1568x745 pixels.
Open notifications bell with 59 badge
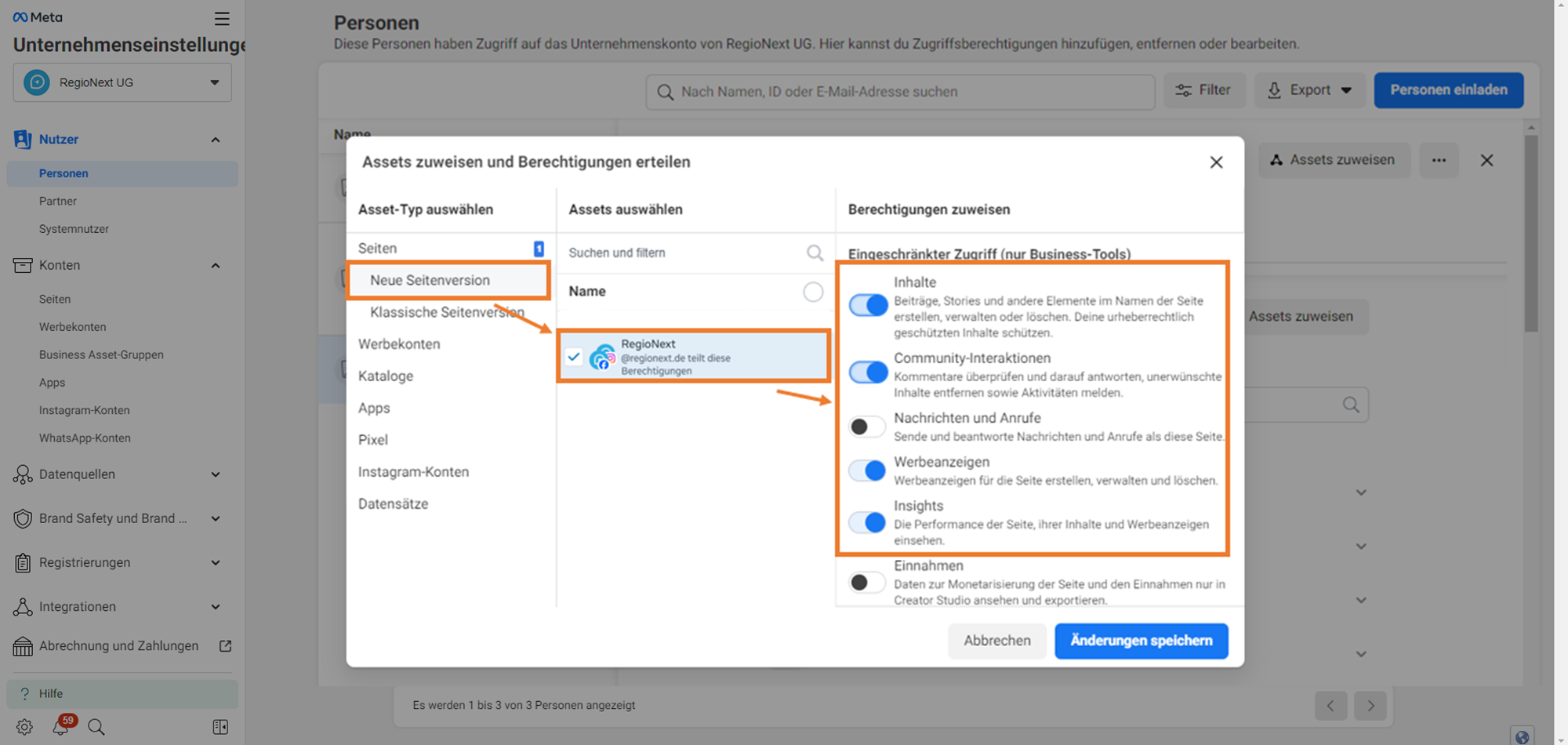tap(61, 725)
